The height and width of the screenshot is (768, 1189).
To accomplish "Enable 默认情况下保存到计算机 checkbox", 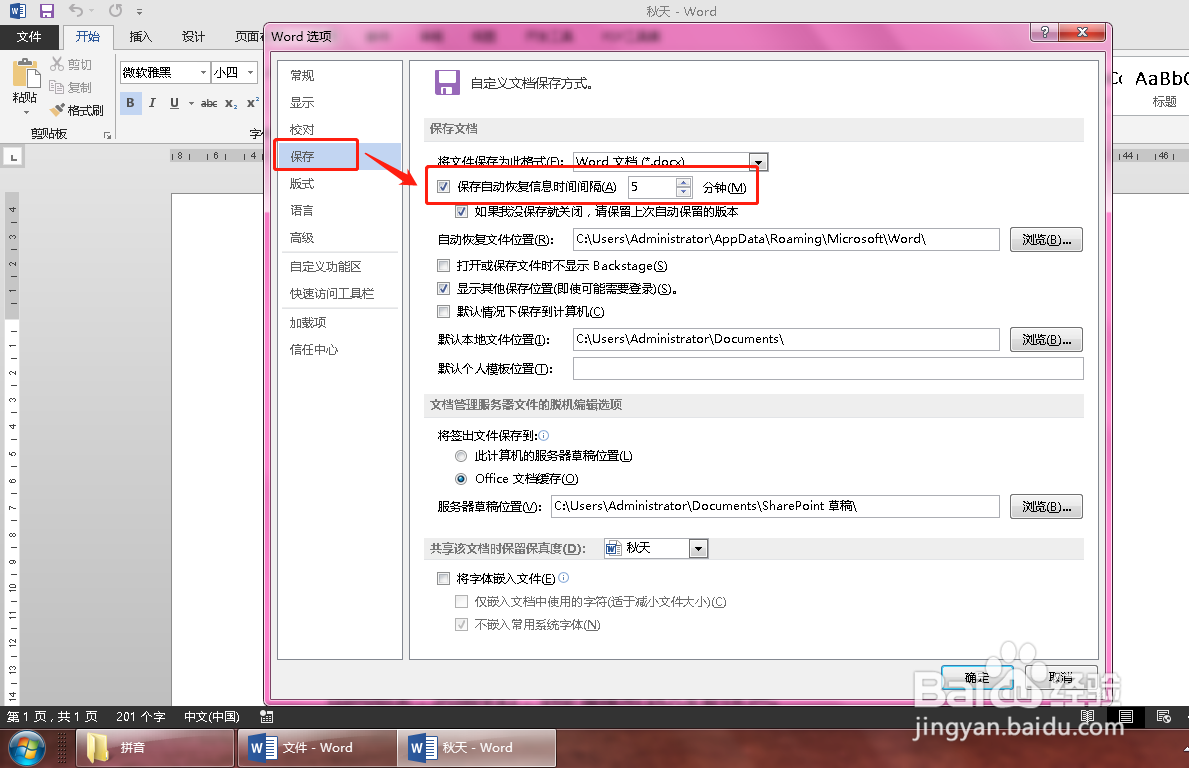I will pyautogui.click(x=444, y=311).
